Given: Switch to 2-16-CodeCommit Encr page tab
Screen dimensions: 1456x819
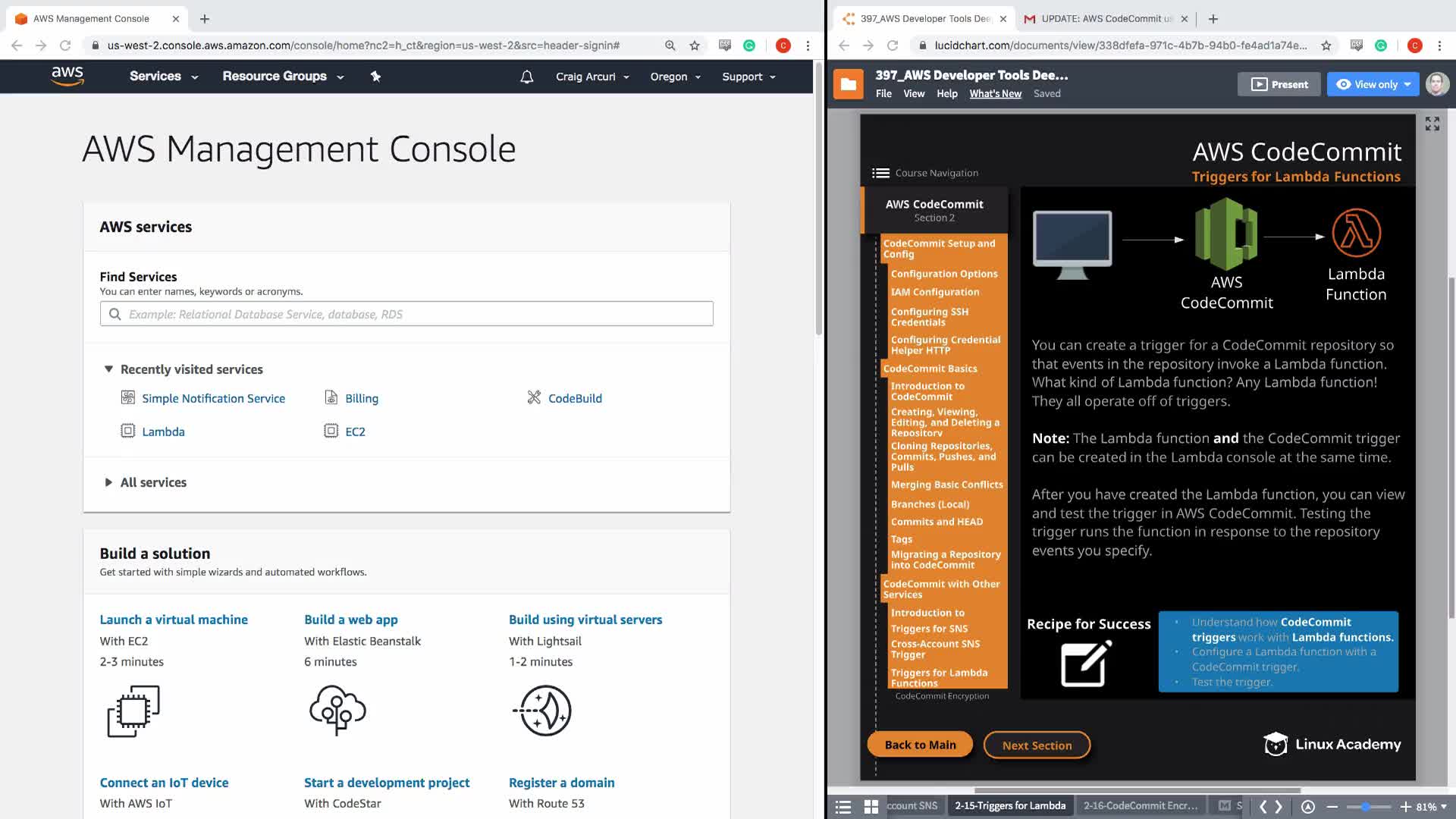Looking at the screenshot, I should tap(1140, 805).
